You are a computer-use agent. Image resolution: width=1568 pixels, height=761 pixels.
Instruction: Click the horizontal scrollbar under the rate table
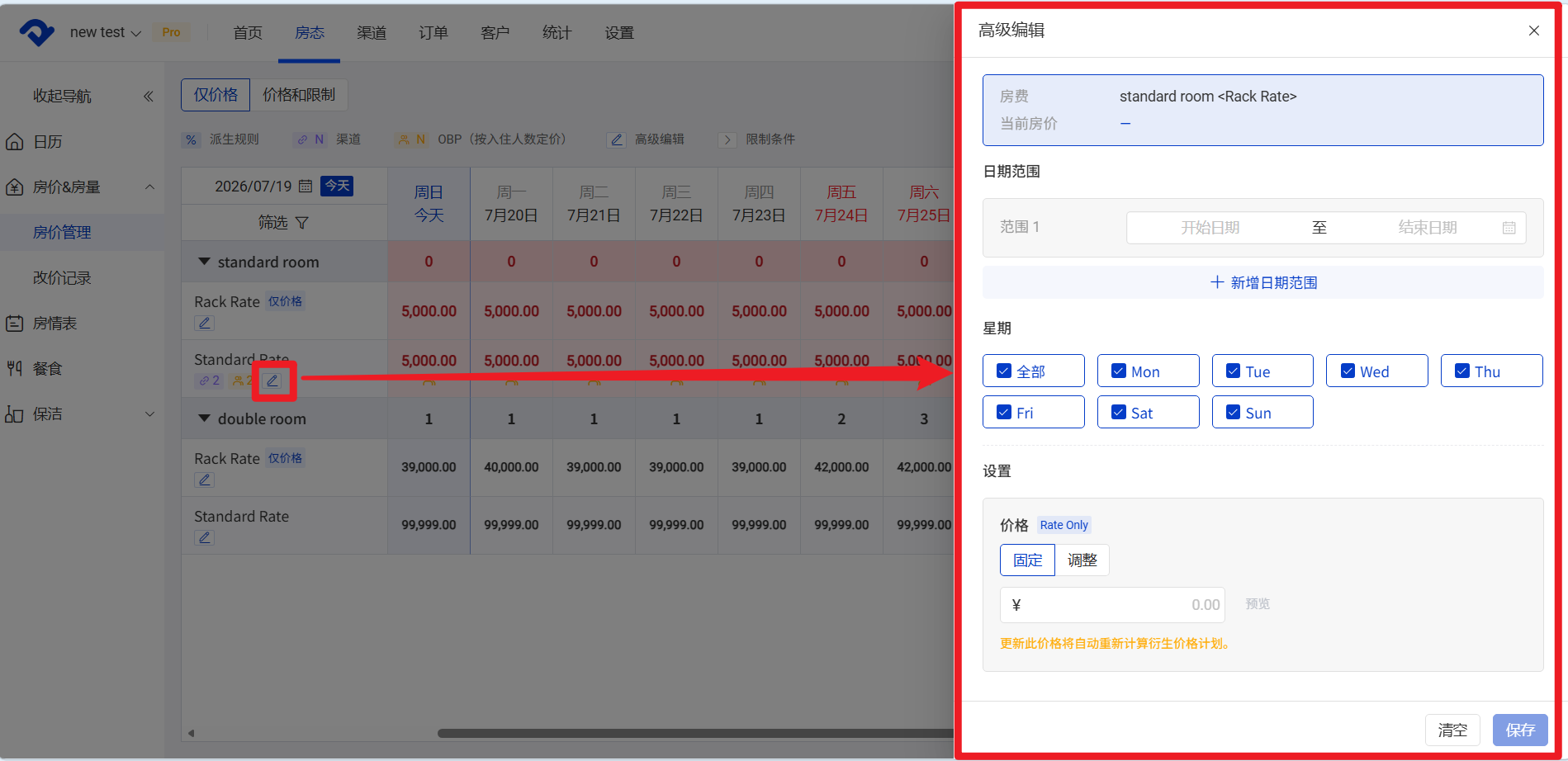click(x=695, y=733)
